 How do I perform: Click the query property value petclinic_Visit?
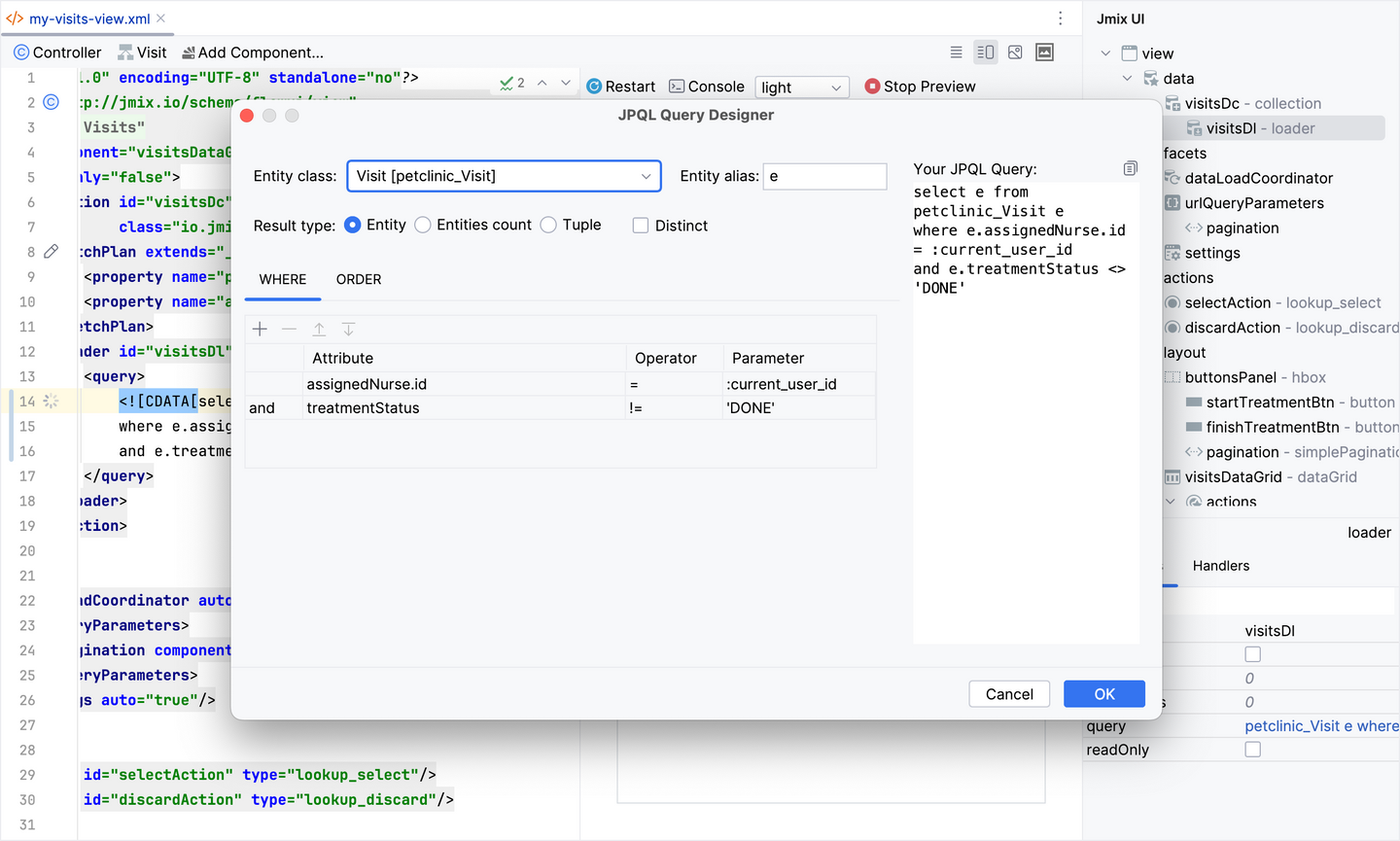click(x=1321, y=726)
